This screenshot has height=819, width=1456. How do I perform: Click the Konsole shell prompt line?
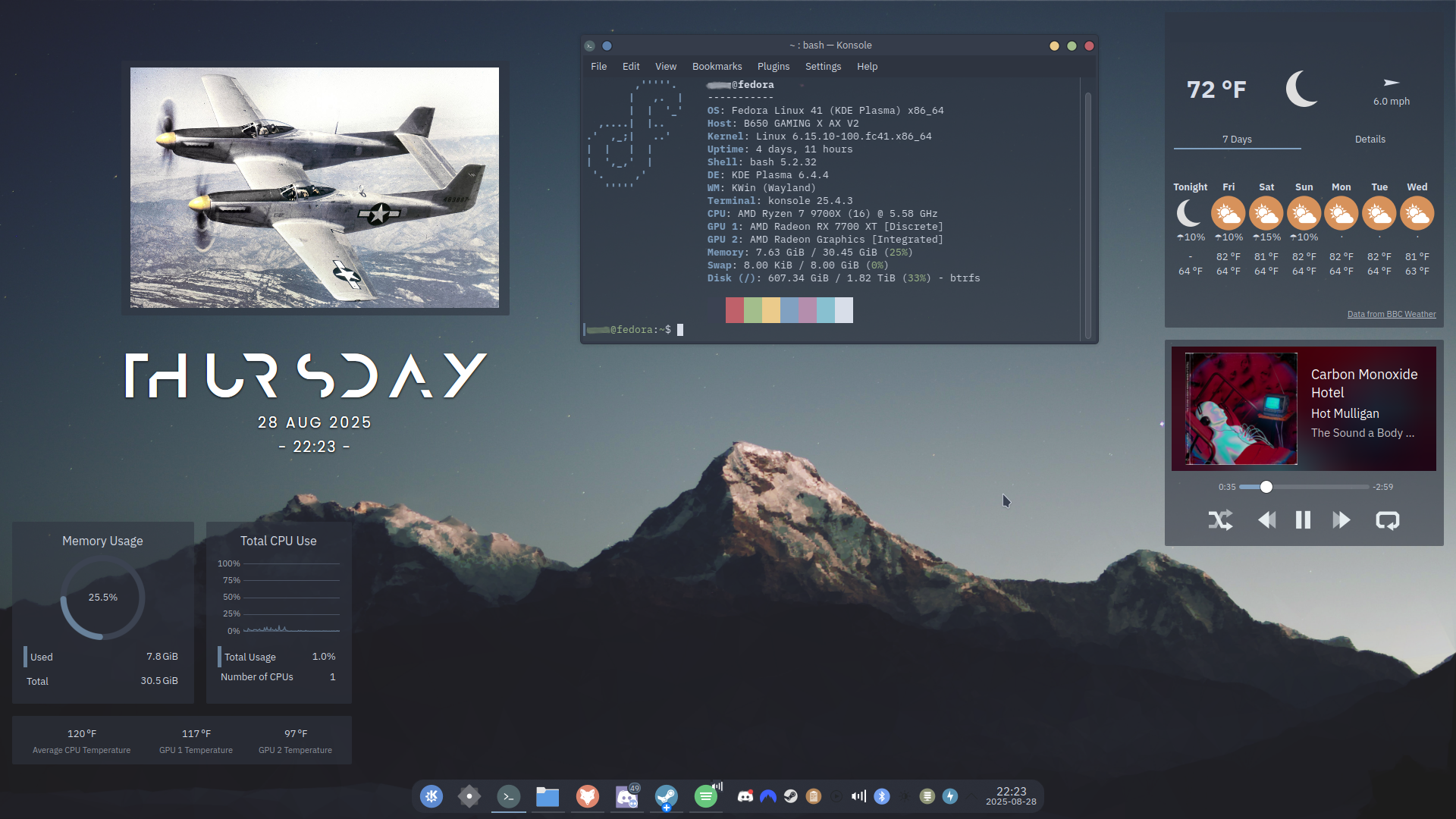coord(634,330)
